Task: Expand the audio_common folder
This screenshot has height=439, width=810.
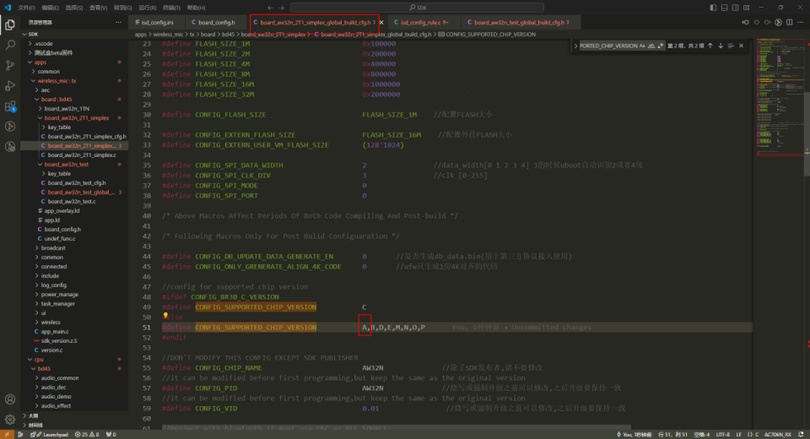Action: [x=37, y=378]
